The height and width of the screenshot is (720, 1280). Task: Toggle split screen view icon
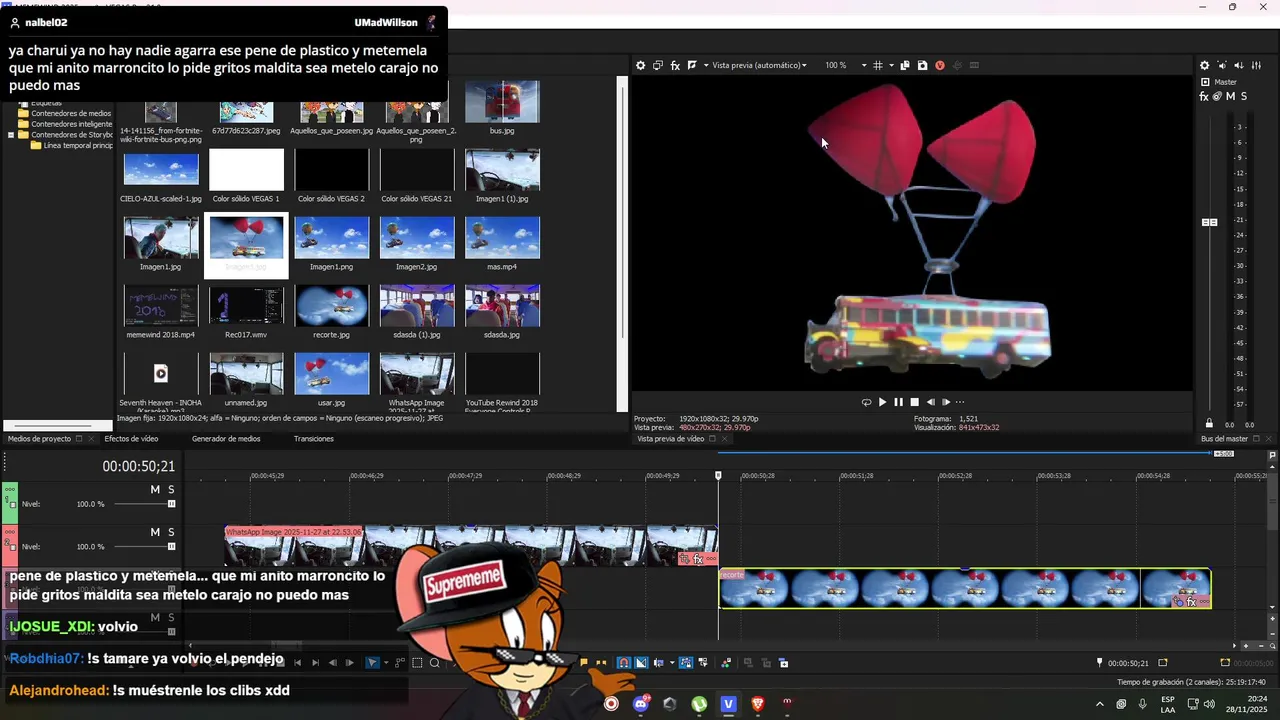692,65
